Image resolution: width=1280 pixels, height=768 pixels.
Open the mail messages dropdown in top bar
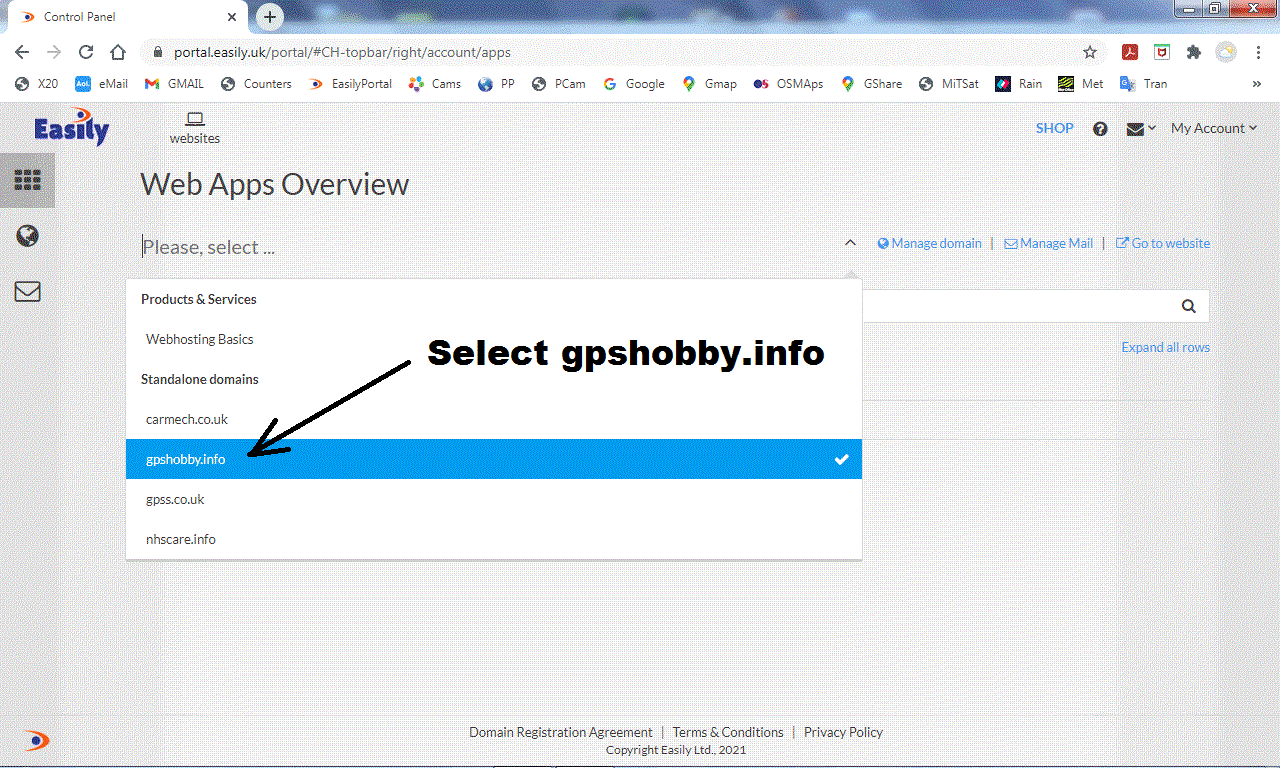pyautogui.click(x=1140, y=129)
